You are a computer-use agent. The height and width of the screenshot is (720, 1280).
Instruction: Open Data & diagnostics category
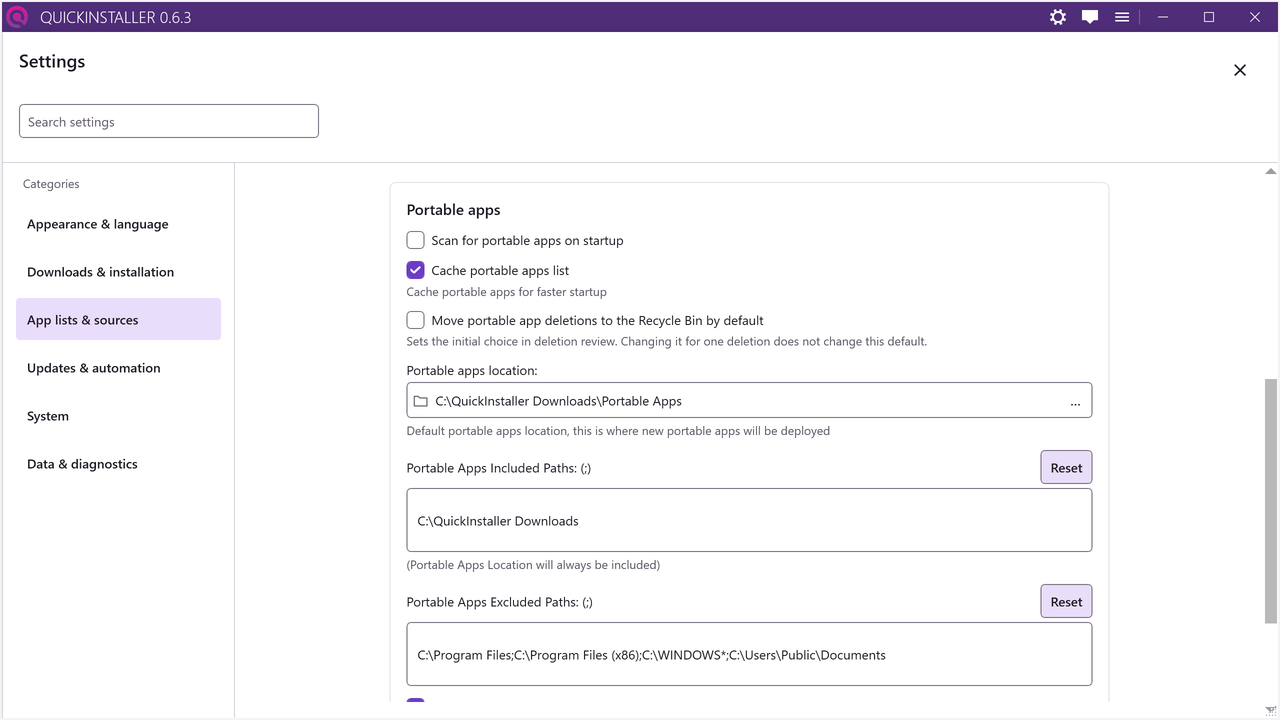tap(118, 464)
